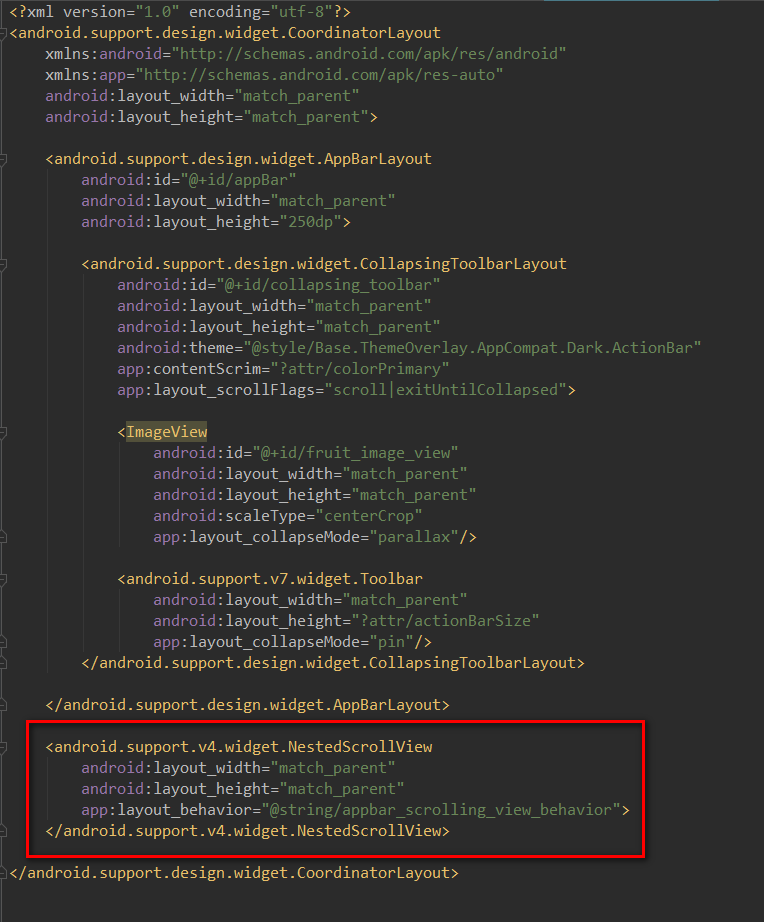Click the closing CoordinatorLayout tag text
764x922 pixels.
coord(234,873)
